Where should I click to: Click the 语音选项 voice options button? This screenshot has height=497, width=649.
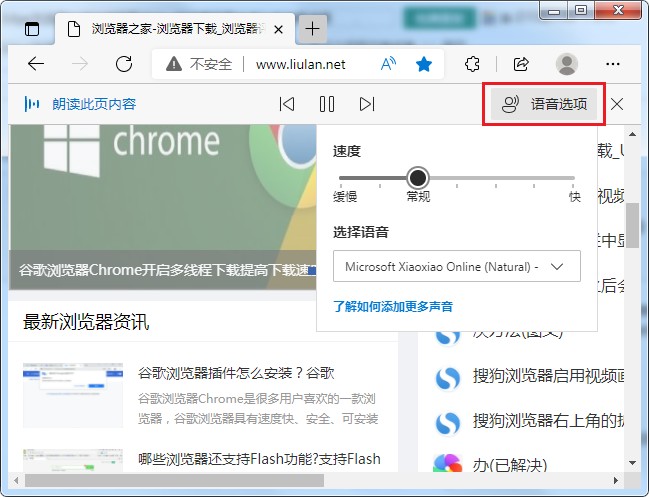(544, 104)
